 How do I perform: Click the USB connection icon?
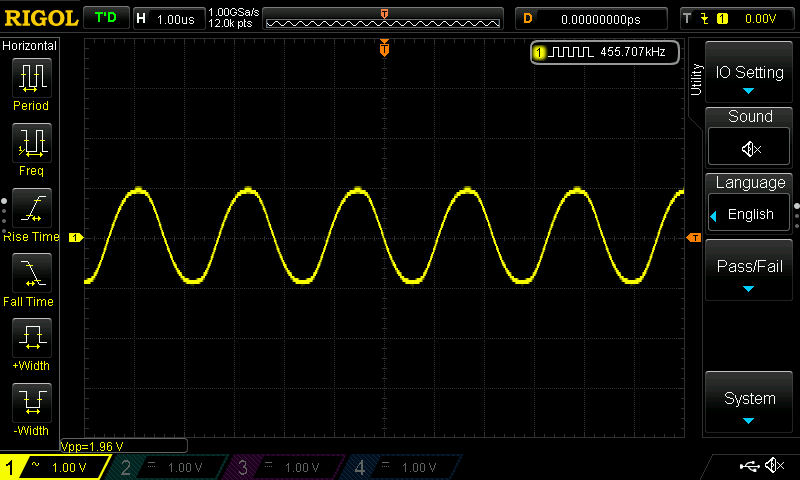click(x=749, y=466)
